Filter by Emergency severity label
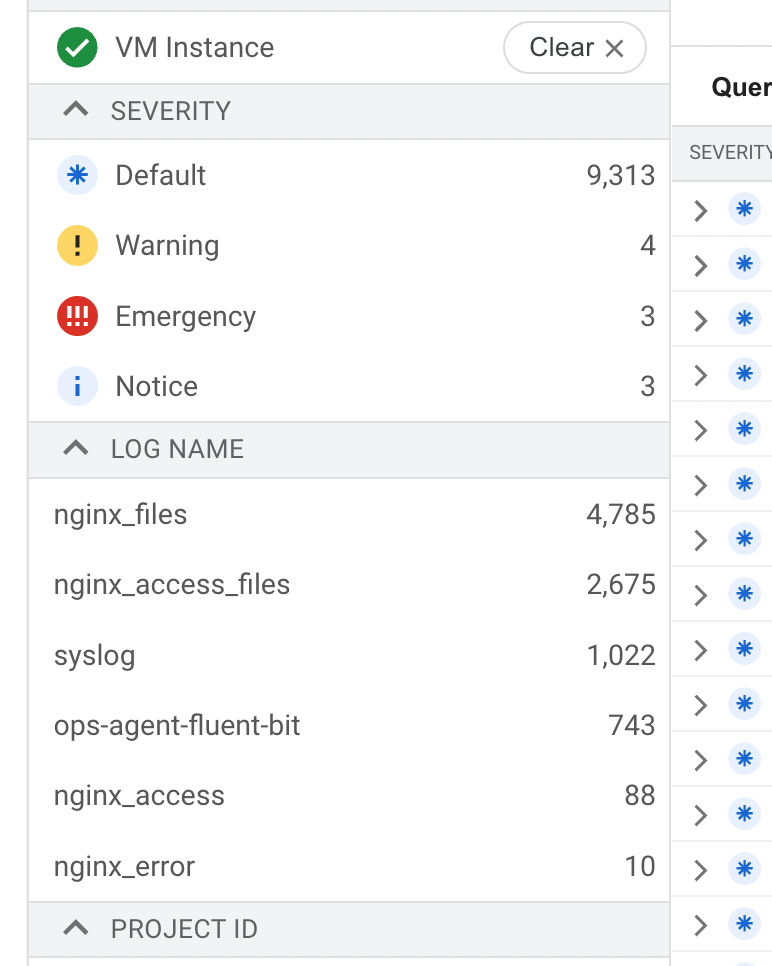 pyautogui.click(x=185, y=317)
